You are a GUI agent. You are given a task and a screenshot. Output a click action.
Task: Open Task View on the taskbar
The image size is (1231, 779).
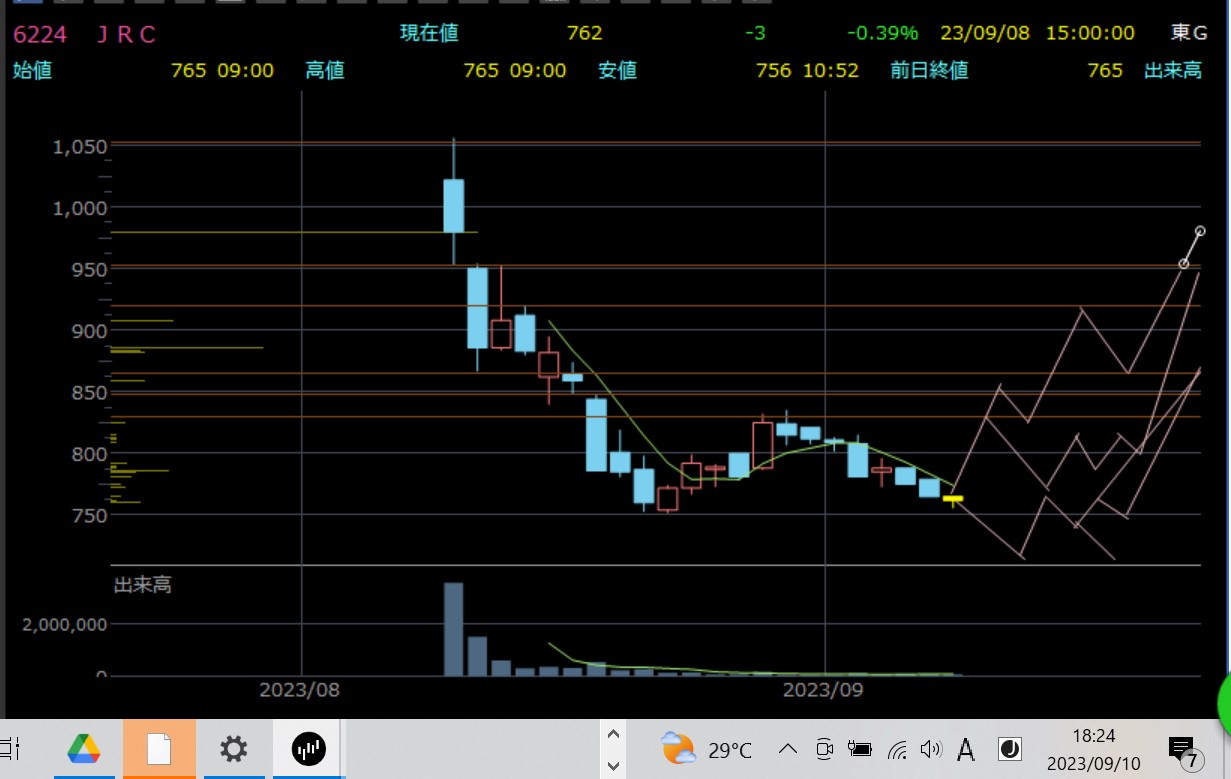click(x=11, y=747)
